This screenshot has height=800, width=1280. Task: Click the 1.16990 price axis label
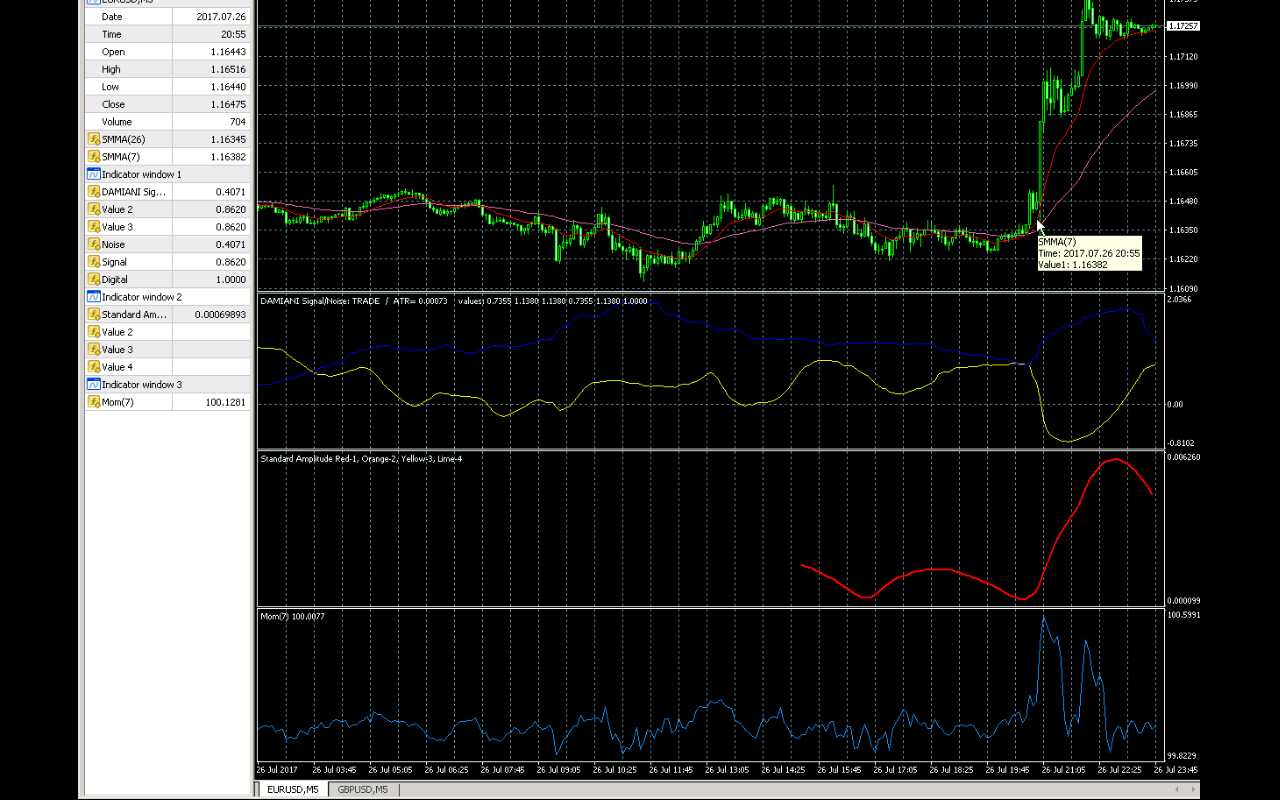(1183, 86)
